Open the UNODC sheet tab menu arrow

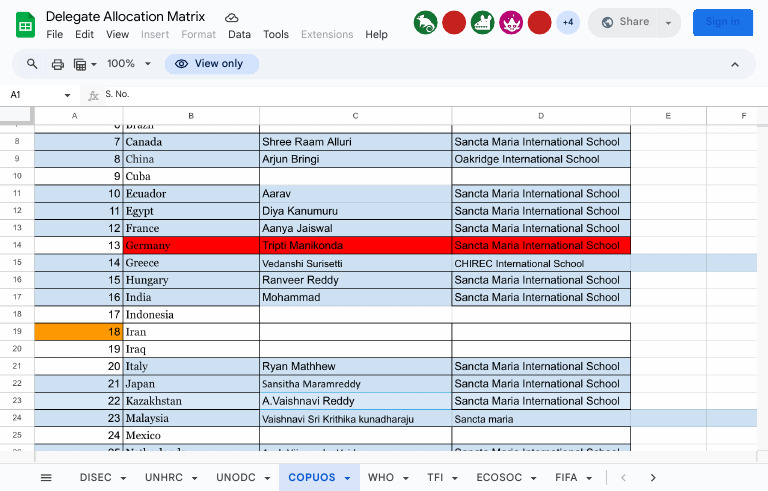click(x=267, y=478)
